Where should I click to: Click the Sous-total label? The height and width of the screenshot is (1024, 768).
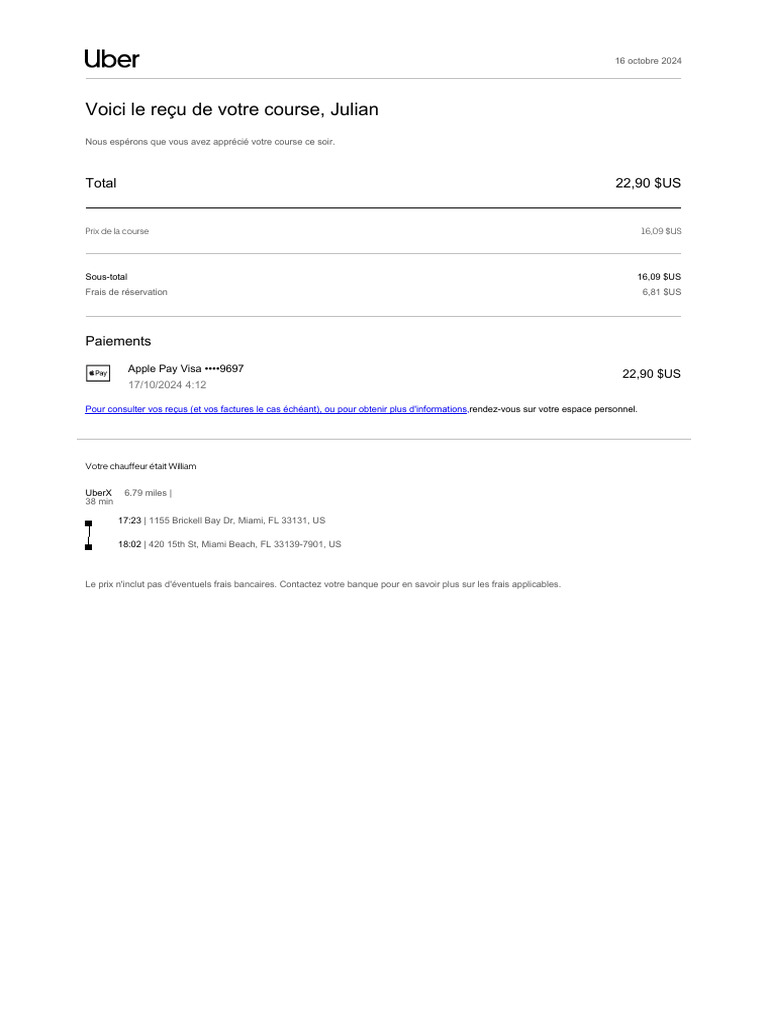click(106, 277)
